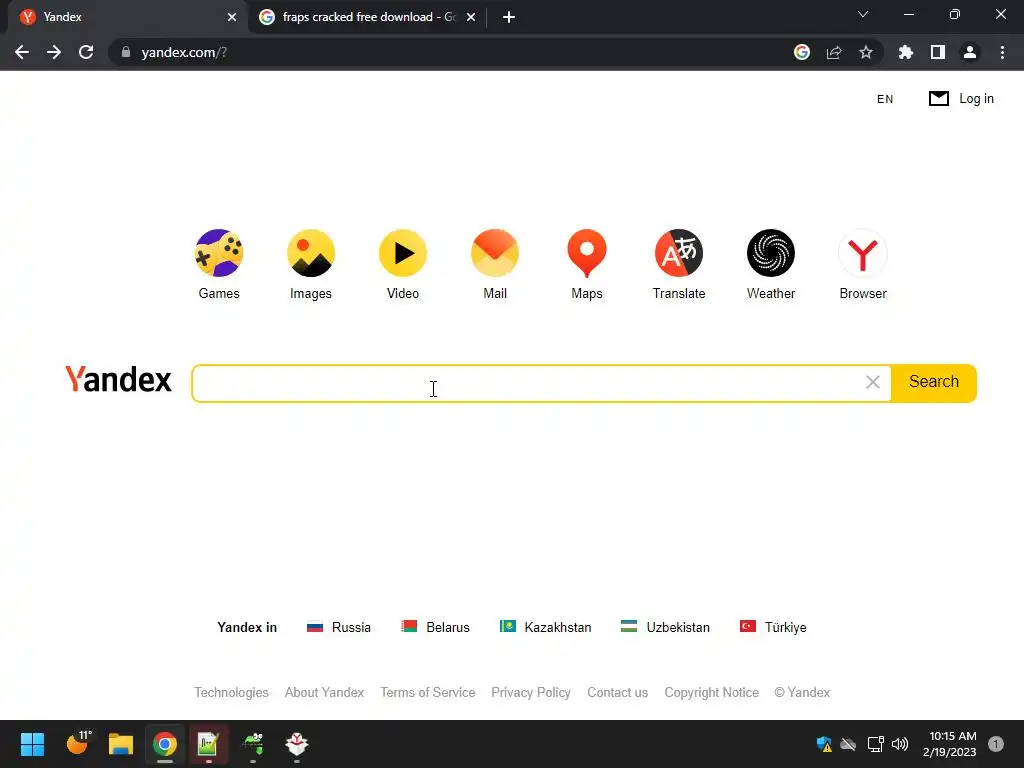Screen dimensions: 1024x768
Task: Open Windows Security tray icon
Action: 824,744
